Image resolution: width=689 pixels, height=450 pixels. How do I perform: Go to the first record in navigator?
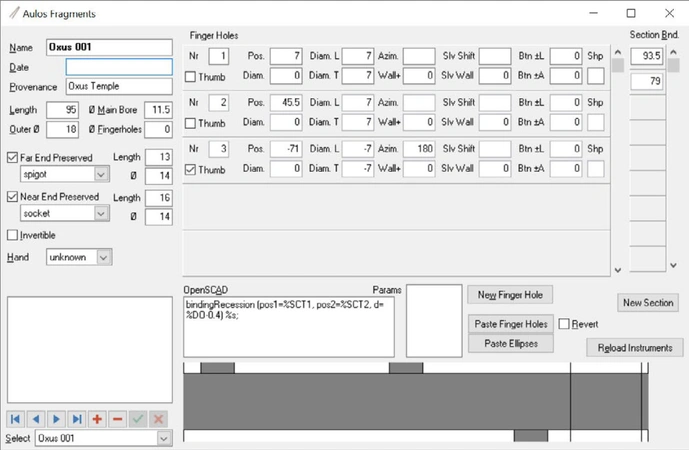coord(16,418)
